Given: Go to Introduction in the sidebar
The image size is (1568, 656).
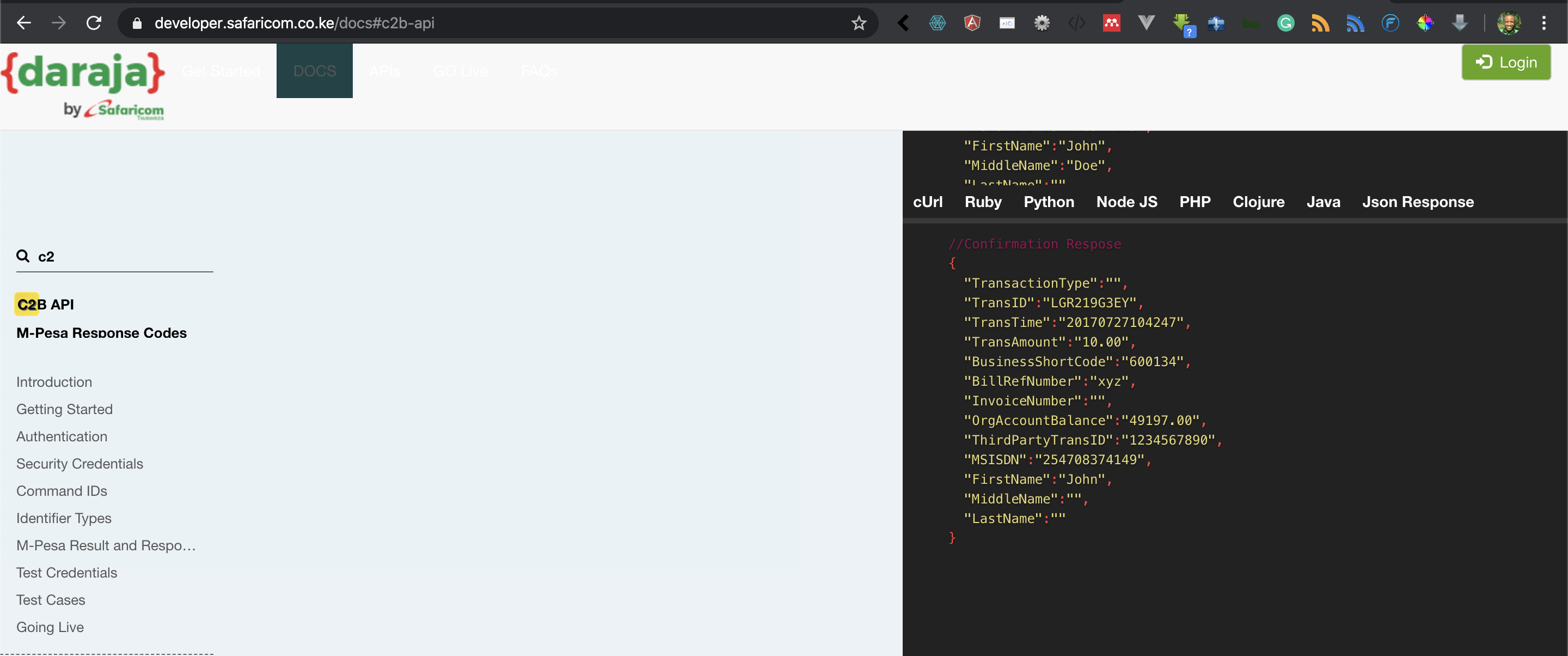Looking at the screenshot, I should coord(54,382).
